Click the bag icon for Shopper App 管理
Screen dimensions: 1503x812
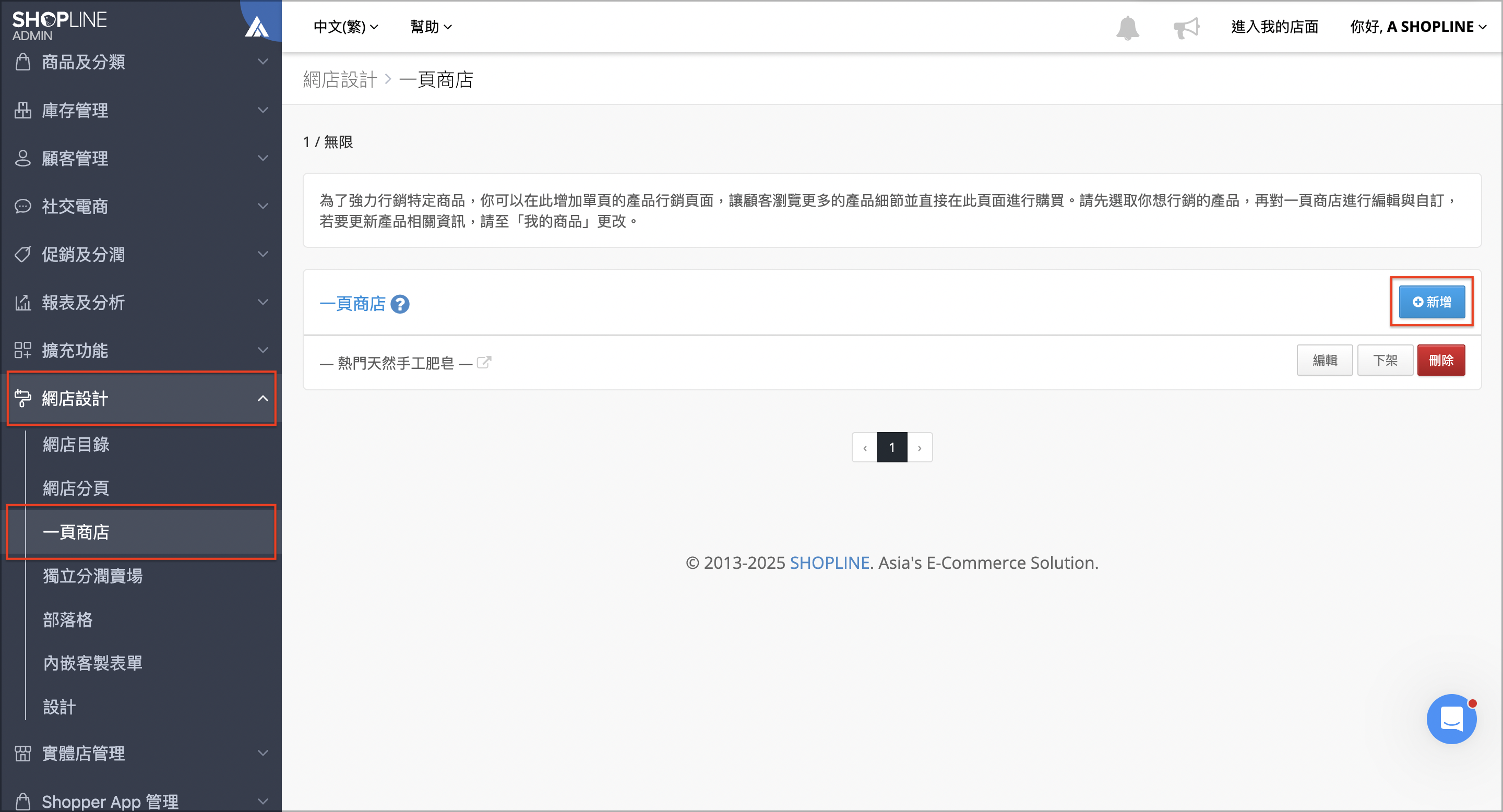coord(23,801)
